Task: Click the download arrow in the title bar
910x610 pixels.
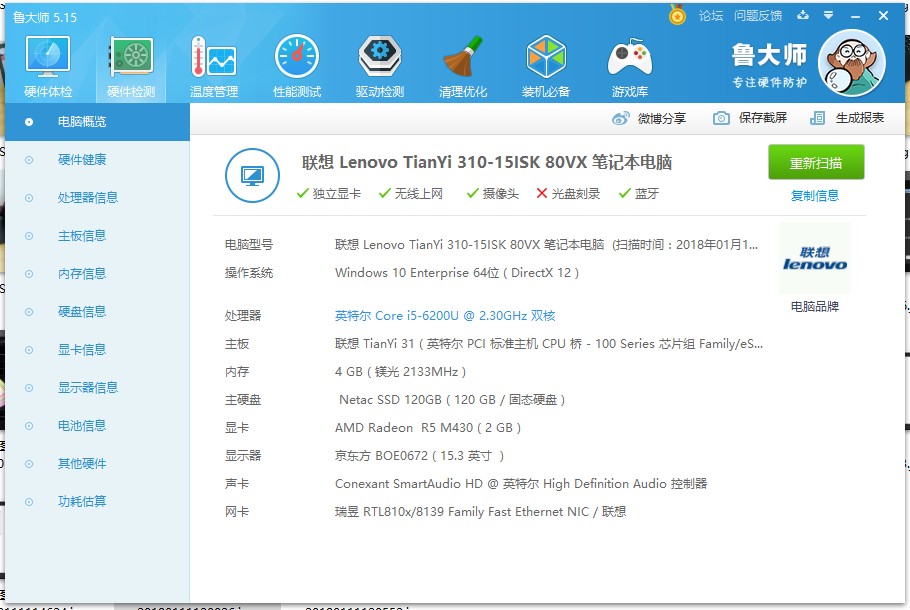Action: (x=803, y=15)
